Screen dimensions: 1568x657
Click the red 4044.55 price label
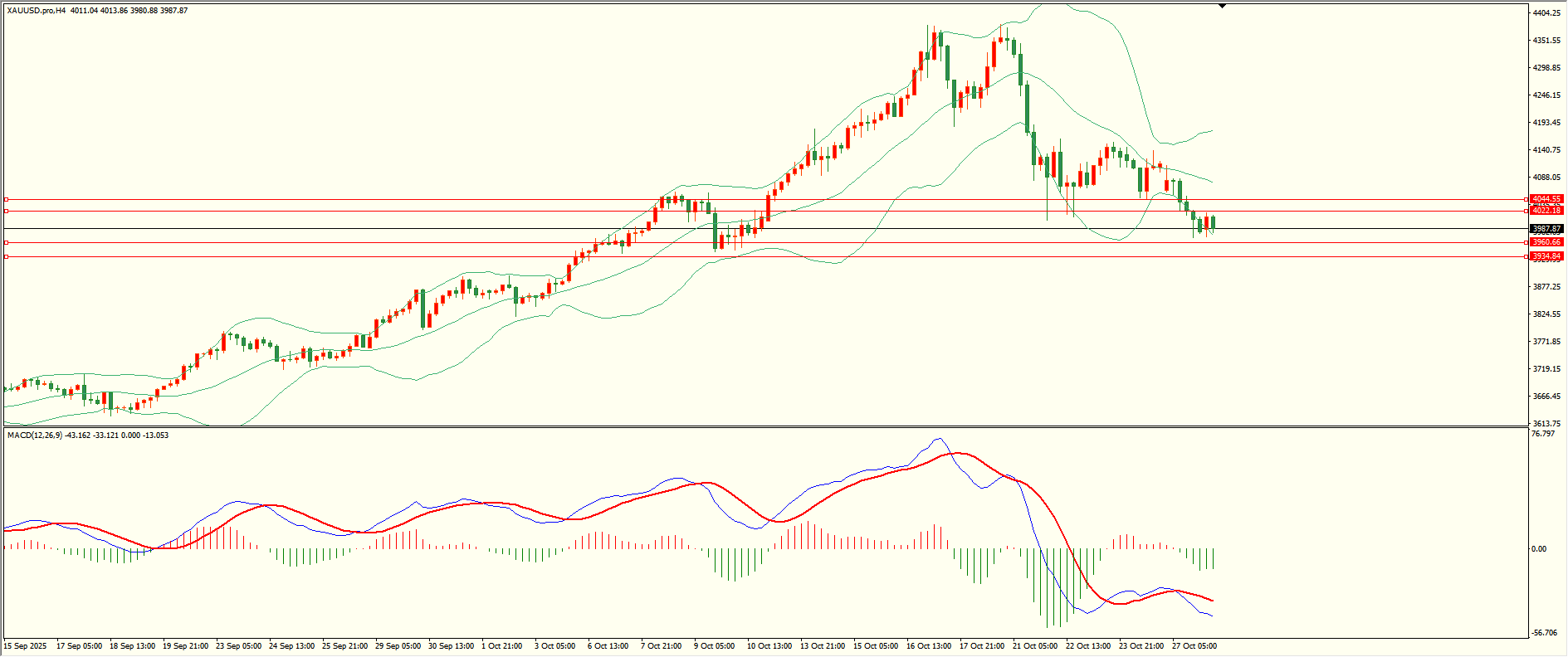[x=1547, y=199]
